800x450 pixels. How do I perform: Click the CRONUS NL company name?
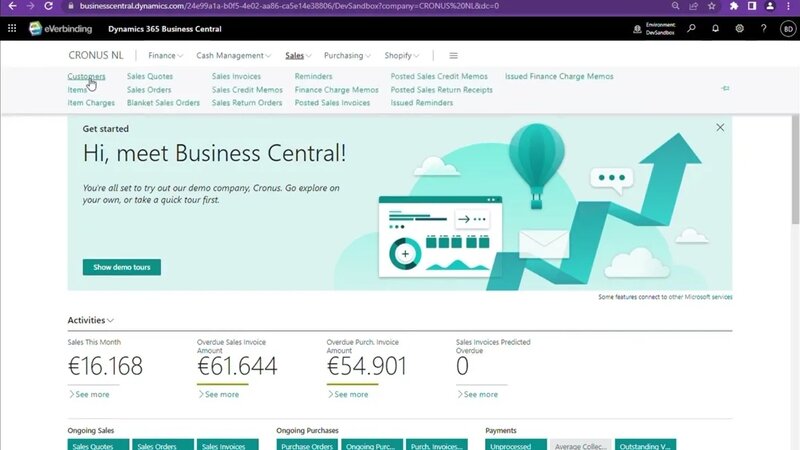(x=96, y=56)
